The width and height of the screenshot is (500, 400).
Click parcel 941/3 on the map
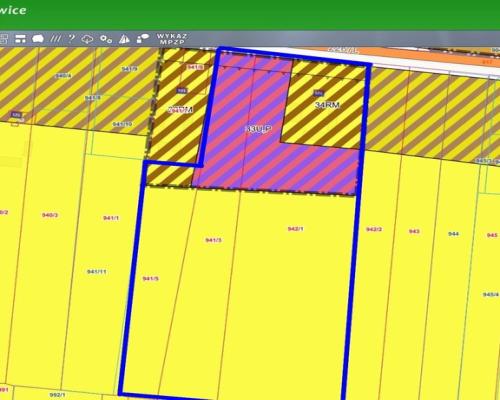pyautogui.click(x=213, y=240)
